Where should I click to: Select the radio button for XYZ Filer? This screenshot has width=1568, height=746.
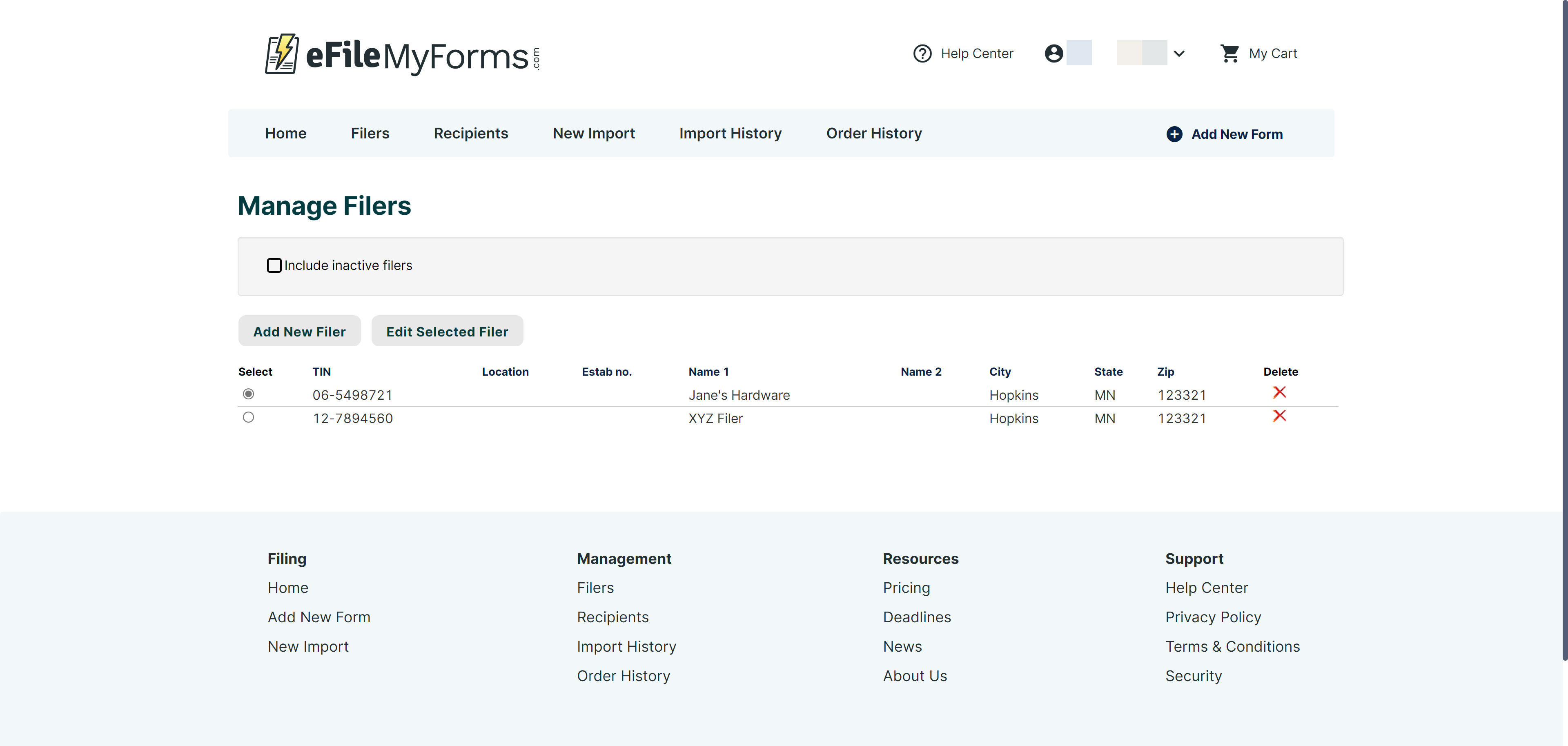coord(248,417)
